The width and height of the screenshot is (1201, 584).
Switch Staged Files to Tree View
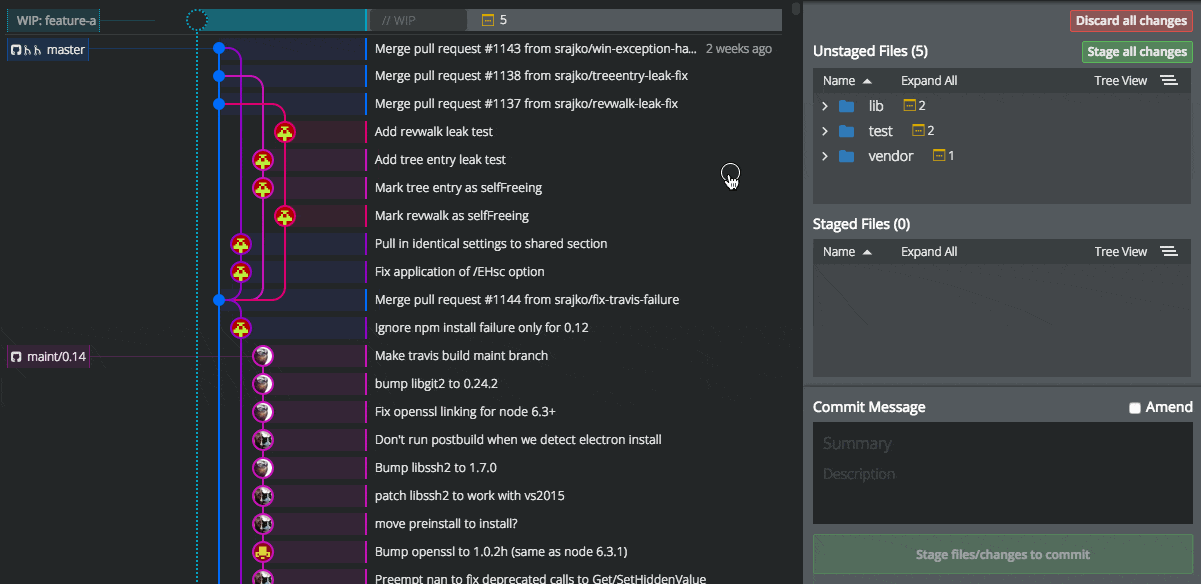(1121, 252)
